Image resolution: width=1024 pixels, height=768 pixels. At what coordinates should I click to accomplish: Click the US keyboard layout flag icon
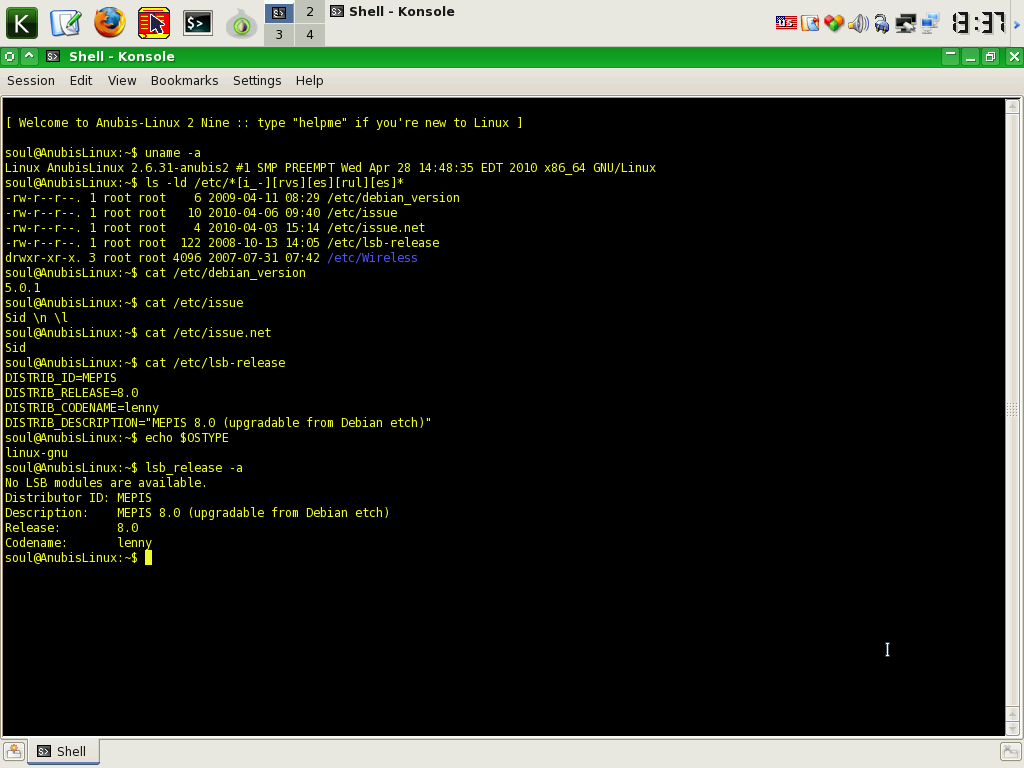pyautogui.click(x=786, y=24)
